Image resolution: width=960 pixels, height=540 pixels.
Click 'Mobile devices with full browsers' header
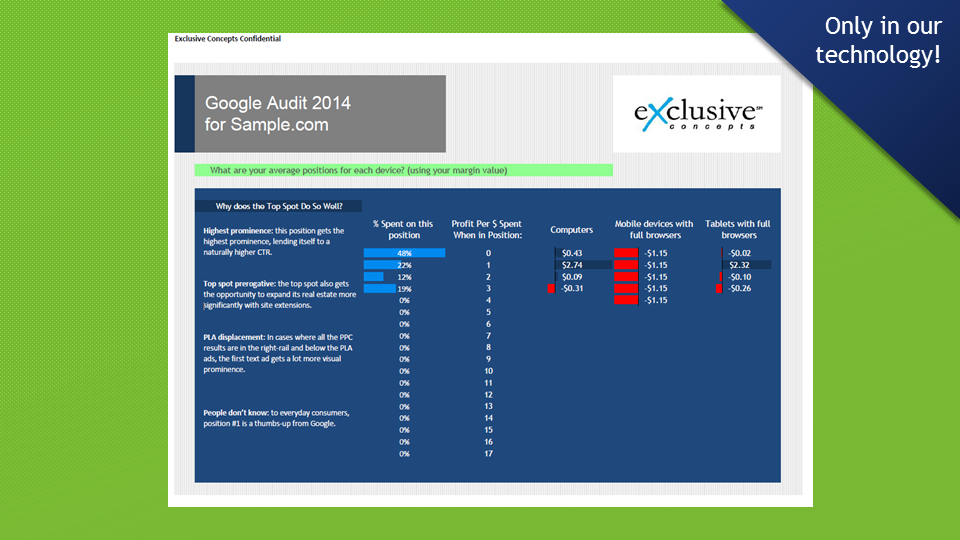(654, 230)
